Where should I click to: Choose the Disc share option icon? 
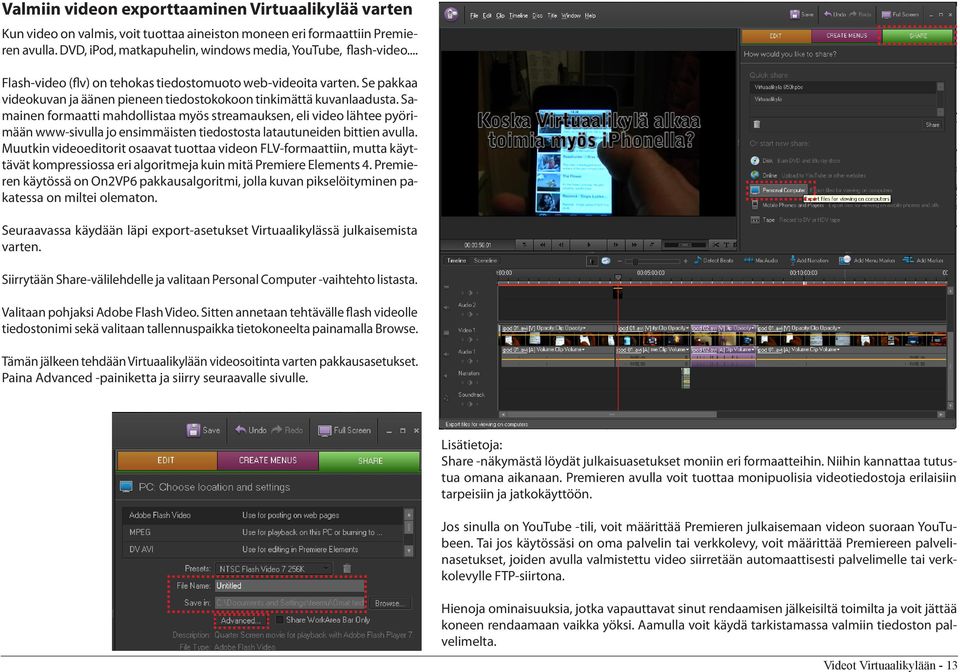[755, 160]
